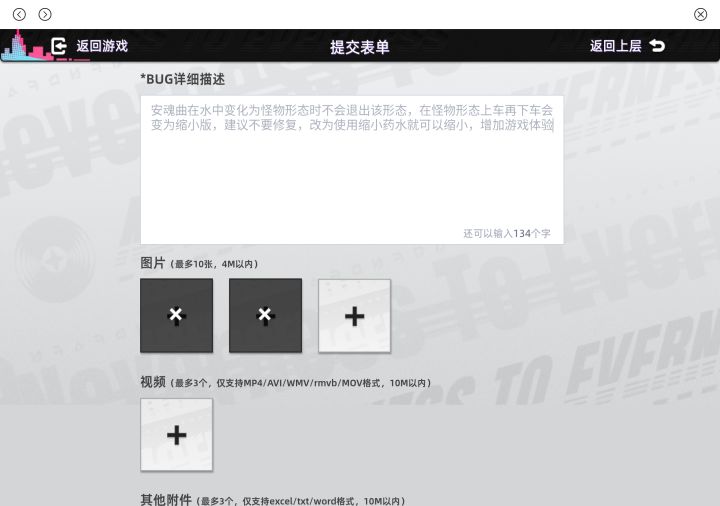Image resolution: width=720 pixels, height=506 pixels.
Task: Close the form window with the X icon
Action: pyautogui.click(x=700, y=15)
